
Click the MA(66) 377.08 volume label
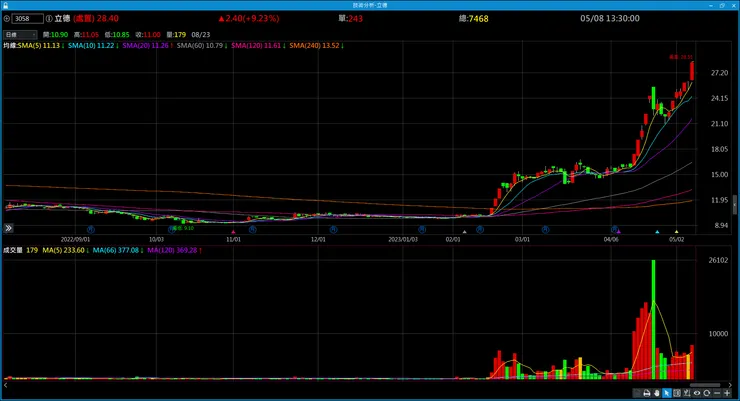(x=118, y=250)
